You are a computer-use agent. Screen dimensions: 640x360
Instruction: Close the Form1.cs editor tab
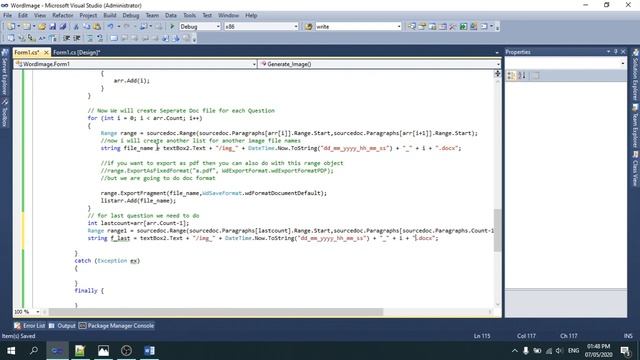pyautogui.click(x=46, y=52)
